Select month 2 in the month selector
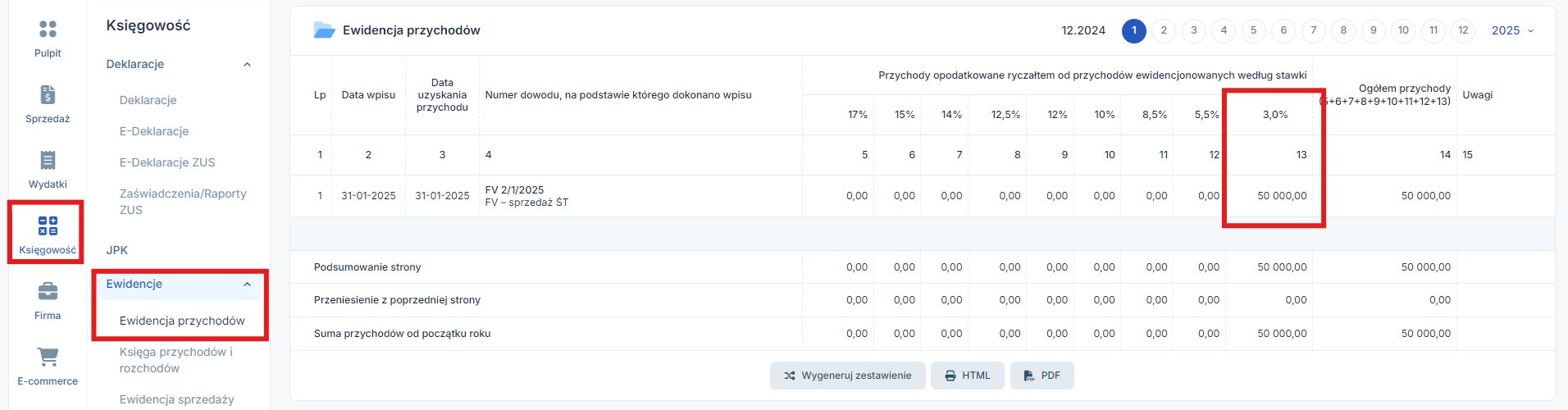 (x=1164, y=30)
